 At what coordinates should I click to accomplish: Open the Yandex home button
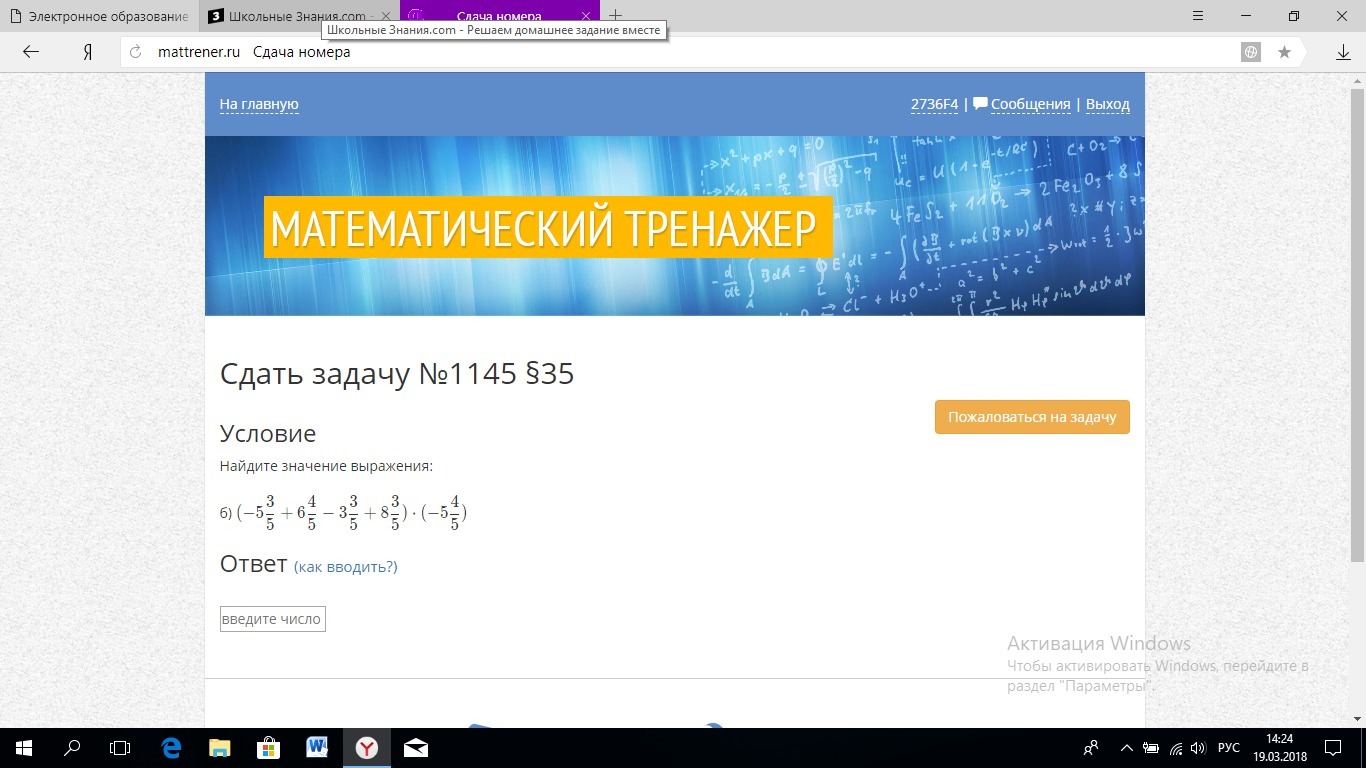tap(88, 52)
